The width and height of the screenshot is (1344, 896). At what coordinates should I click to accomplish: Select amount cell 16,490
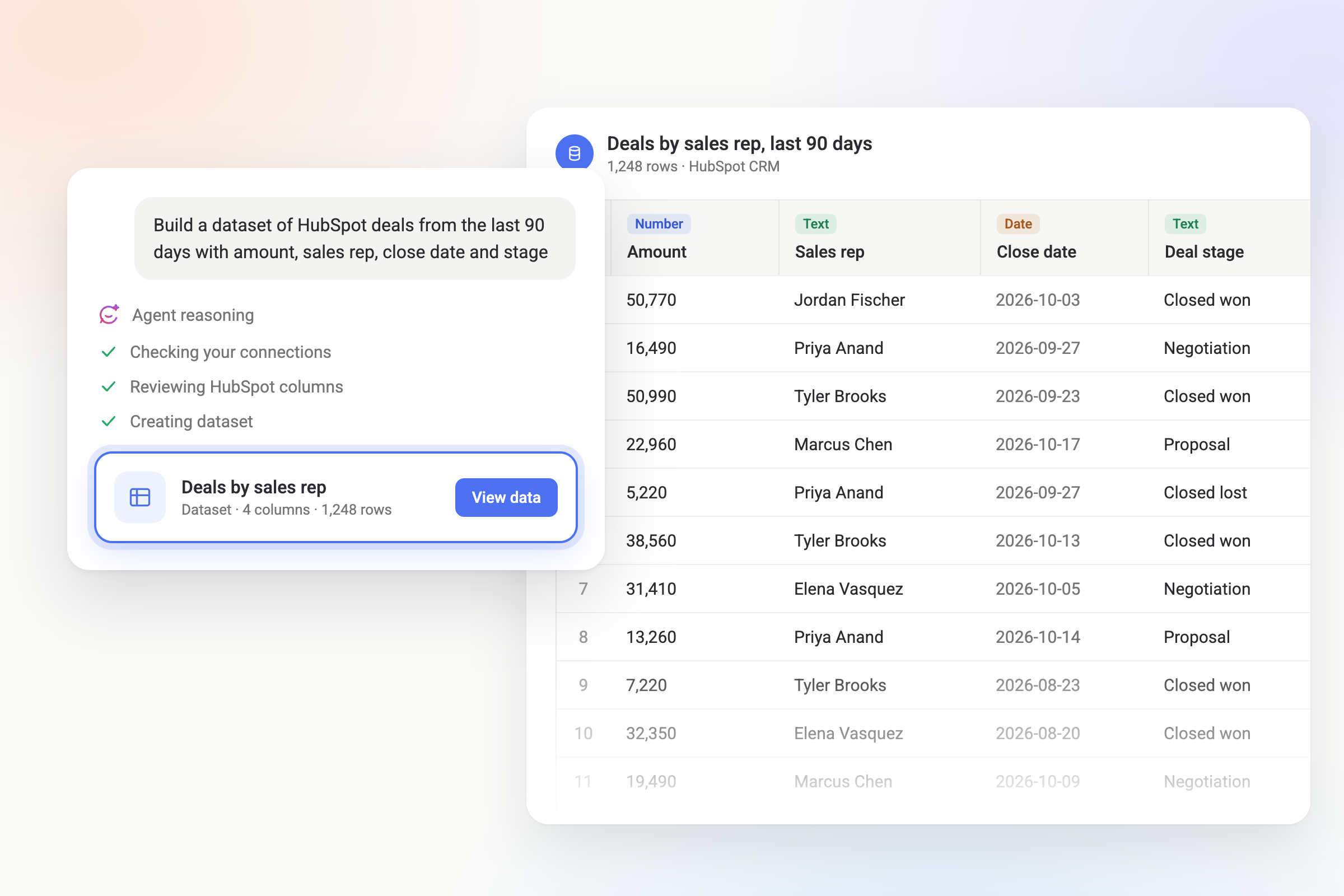point(651,348)
